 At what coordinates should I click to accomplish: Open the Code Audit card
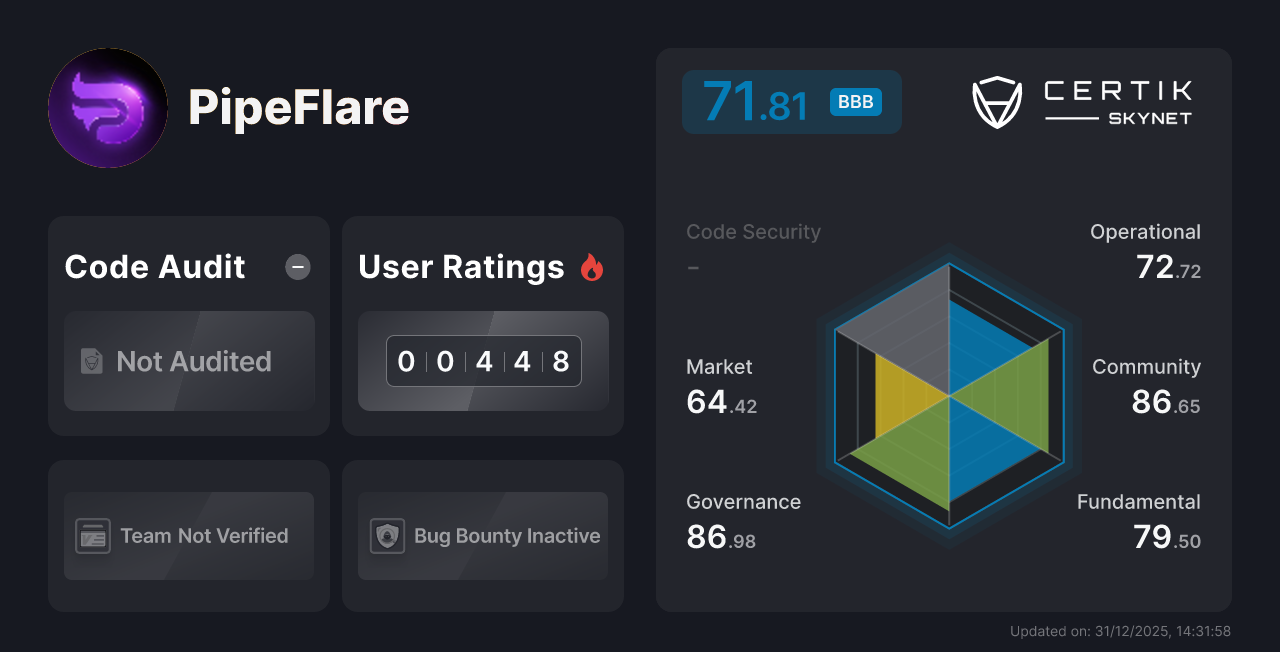point(188,325)
